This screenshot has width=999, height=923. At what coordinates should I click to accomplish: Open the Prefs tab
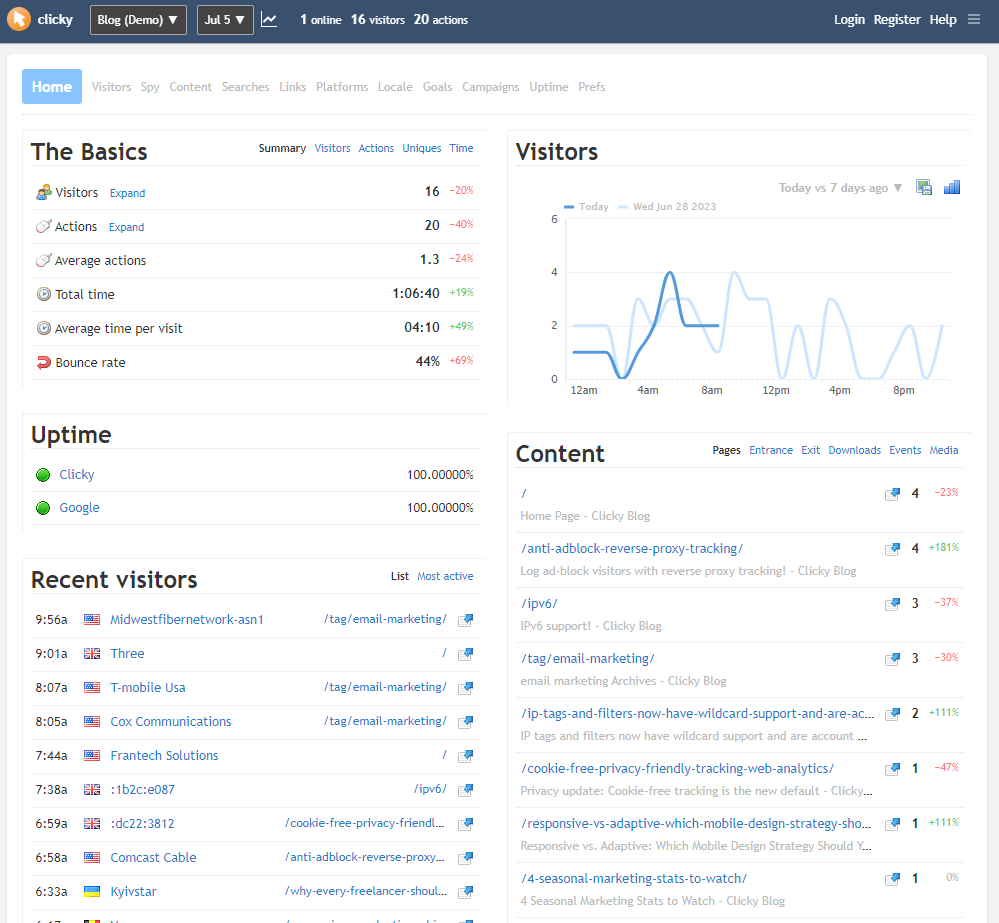point(591,87)
